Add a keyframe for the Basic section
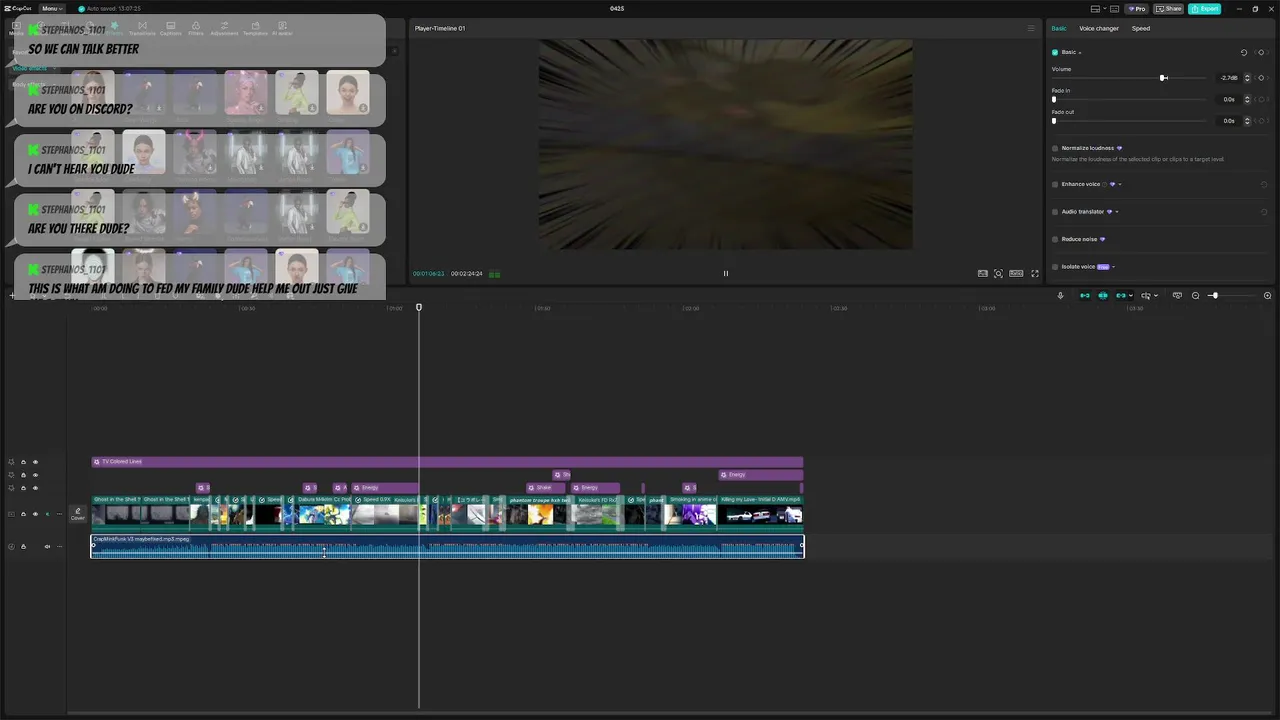 (1261, 52)
